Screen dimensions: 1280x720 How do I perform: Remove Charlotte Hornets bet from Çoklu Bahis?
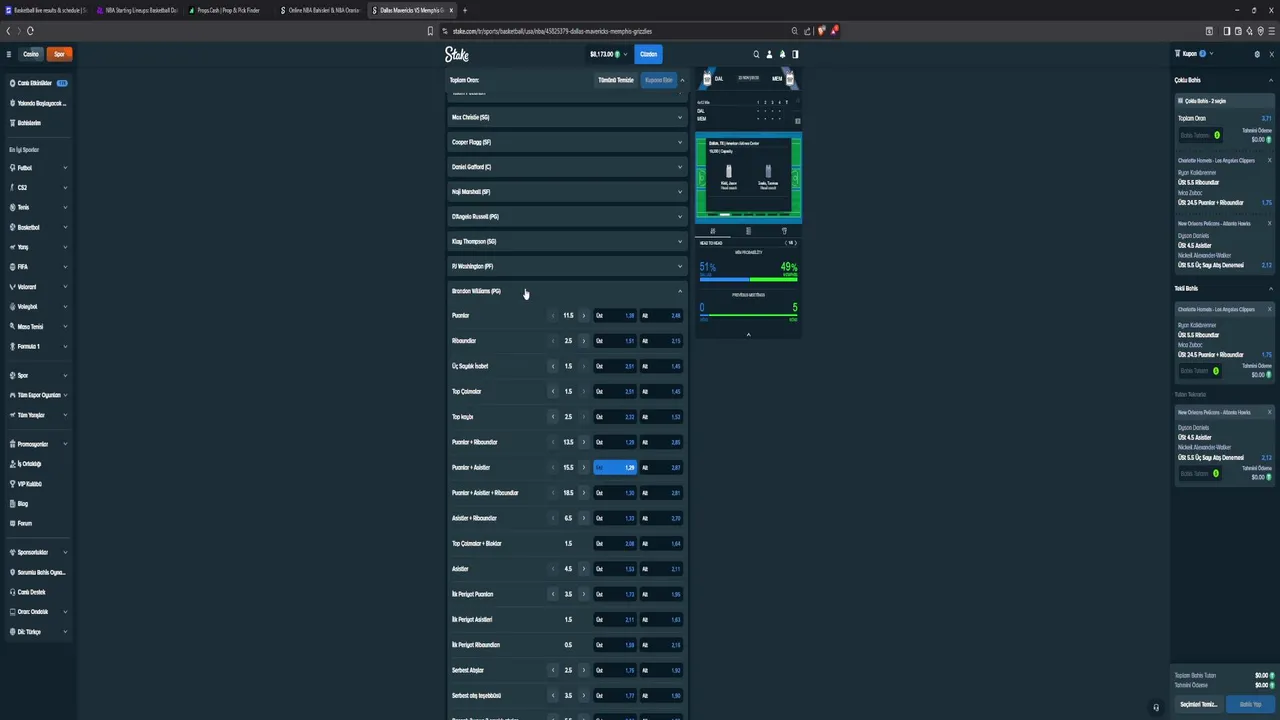1270,160
